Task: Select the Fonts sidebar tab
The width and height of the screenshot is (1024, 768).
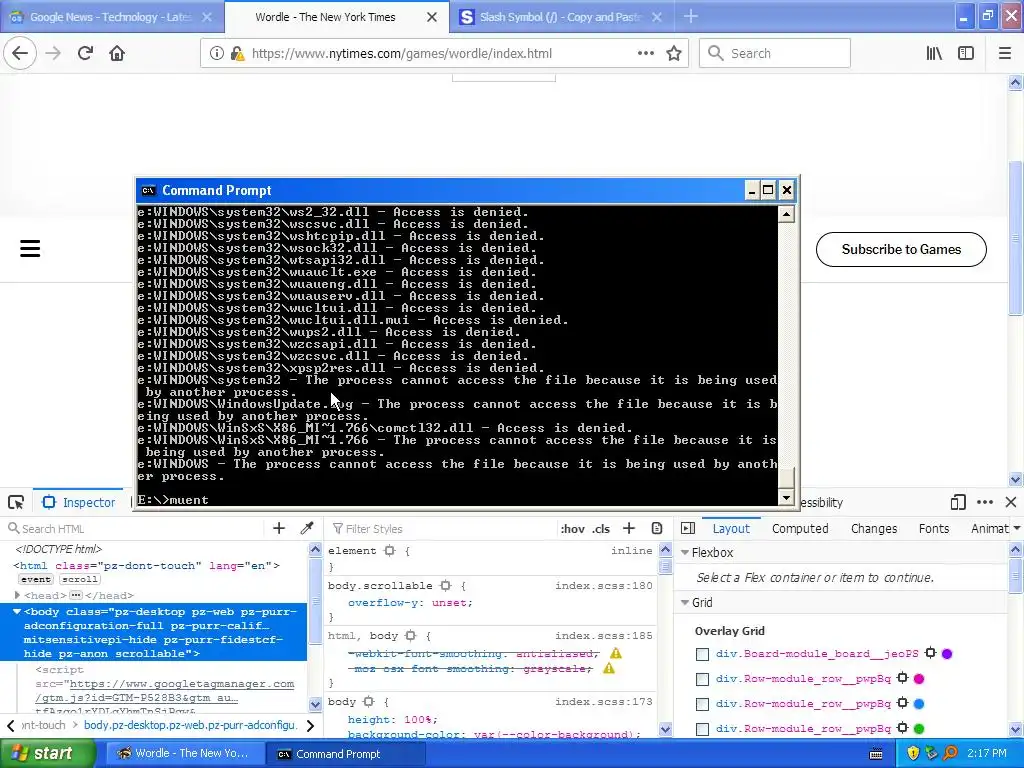Action: [x=934, y=528]
